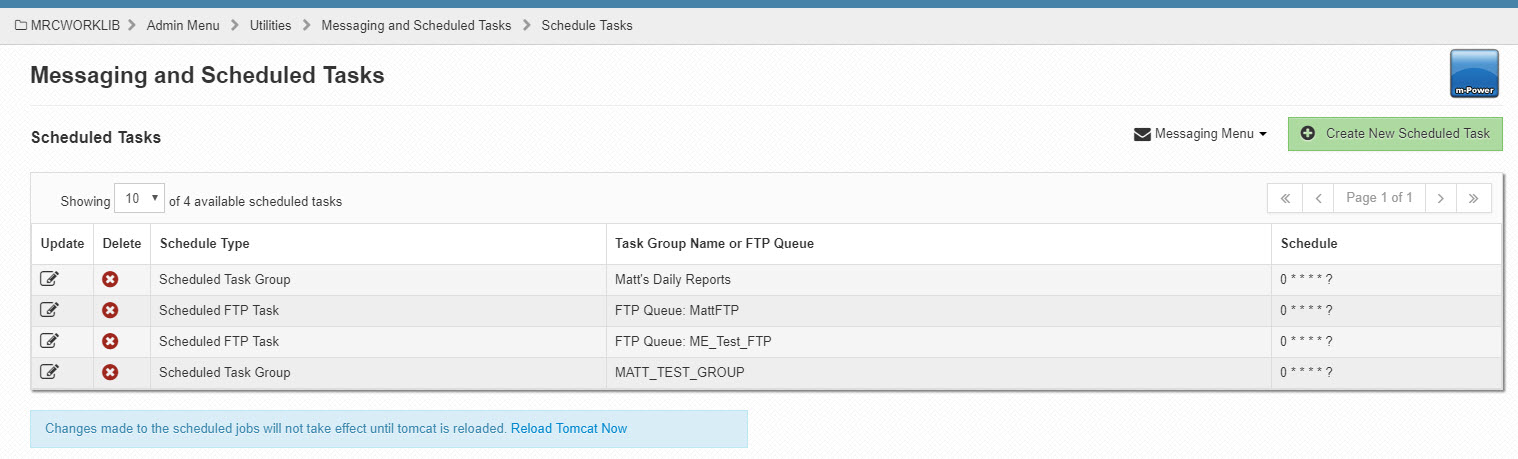Edit the ME_Test_FTP scheduled task
Image resolution: width=1518 pixels, height=459 pixels.
(49, 341)
